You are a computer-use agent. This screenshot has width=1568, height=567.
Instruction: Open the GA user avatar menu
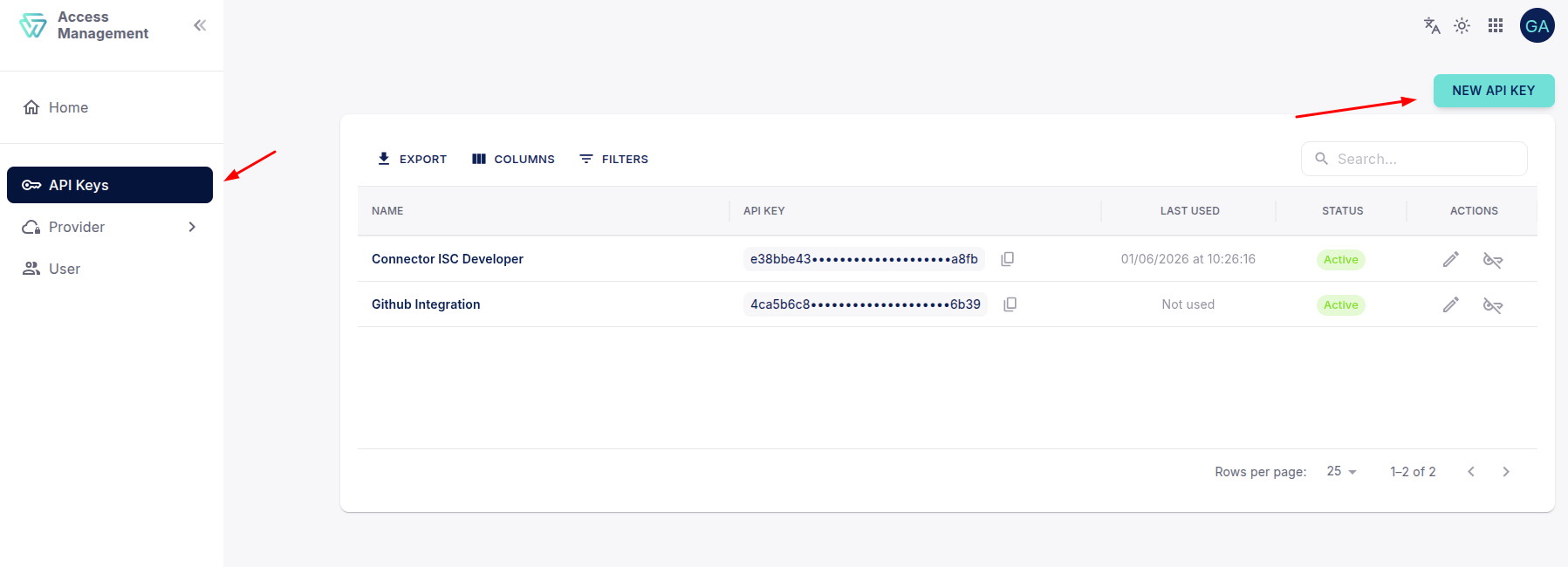pyautogui.click(x=1537, y=26)
